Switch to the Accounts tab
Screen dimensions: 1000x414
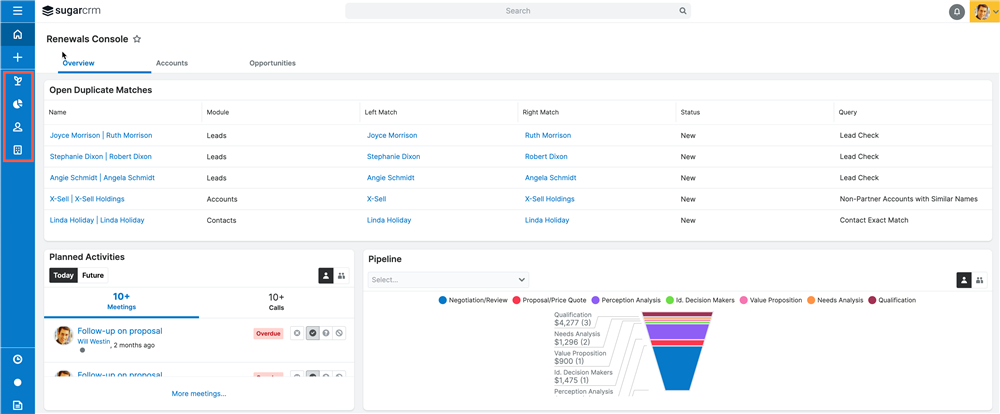(x=172, y=63)
